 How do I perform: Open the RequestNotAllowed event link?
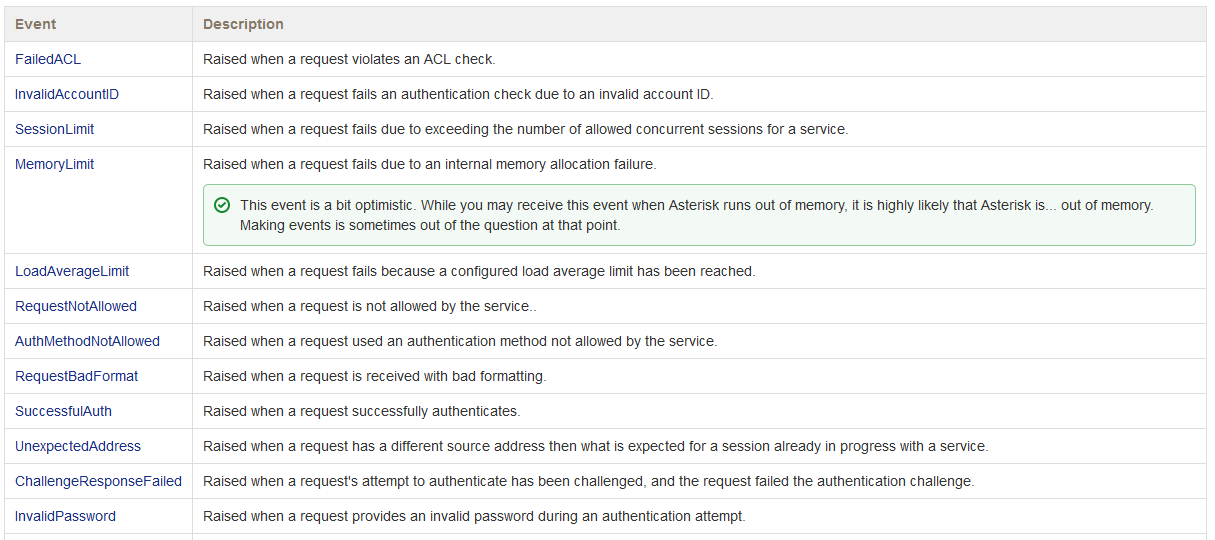click(76, 306)
